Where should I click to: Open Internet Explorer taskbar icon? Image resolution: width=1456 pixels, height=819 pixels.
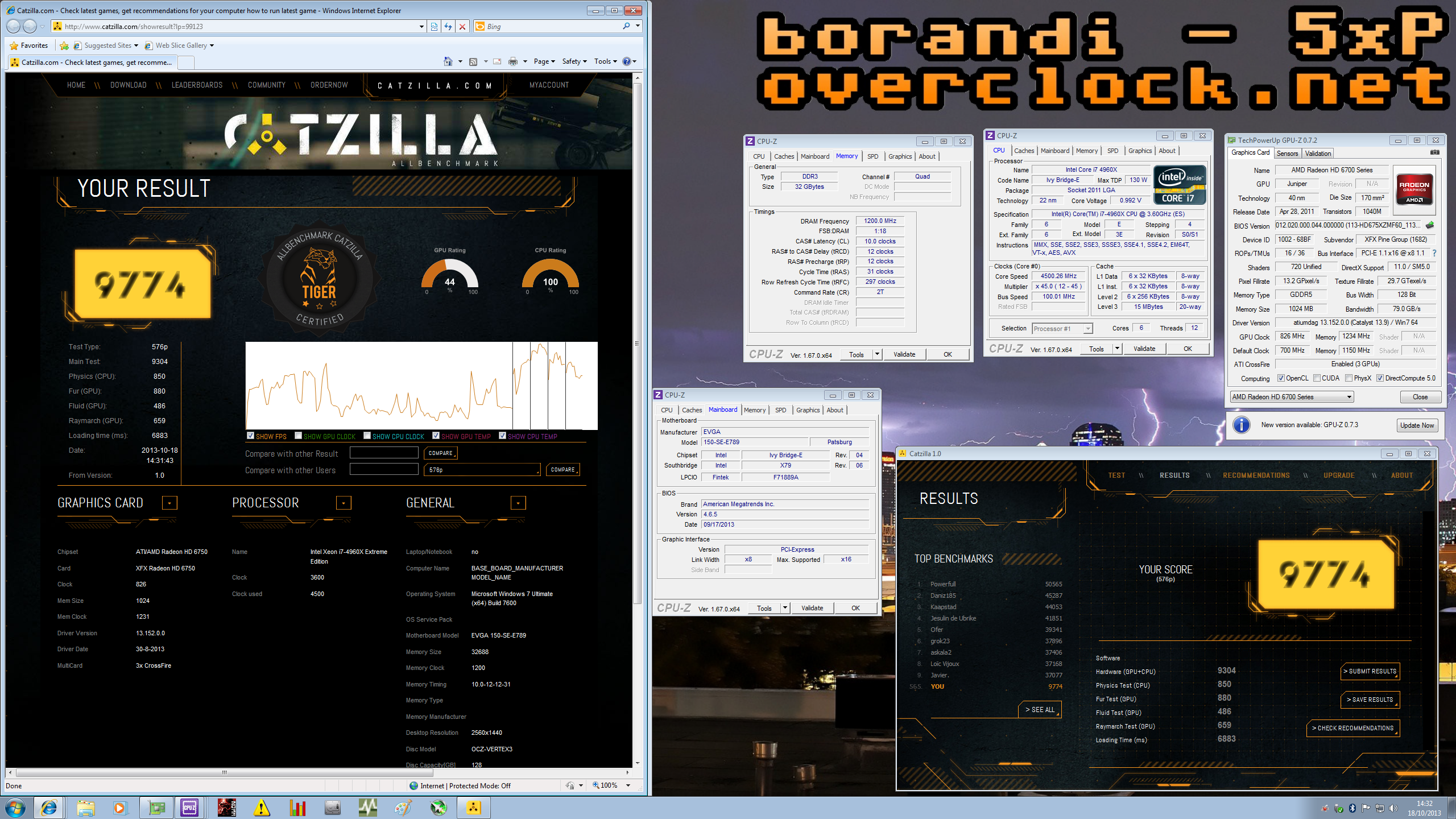[49, 808]
